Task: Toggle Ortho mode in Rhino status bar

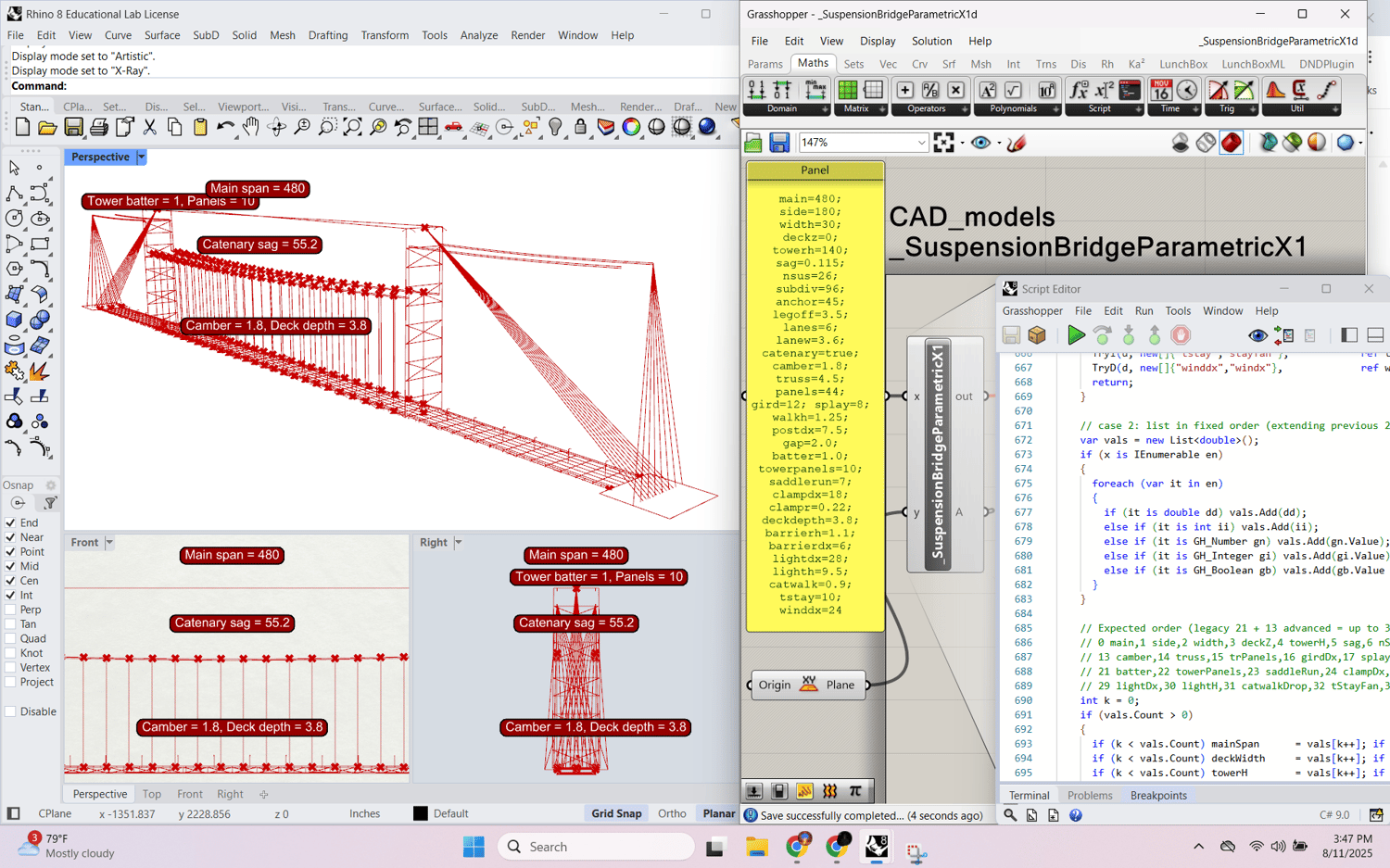Action: pos(672,813)
